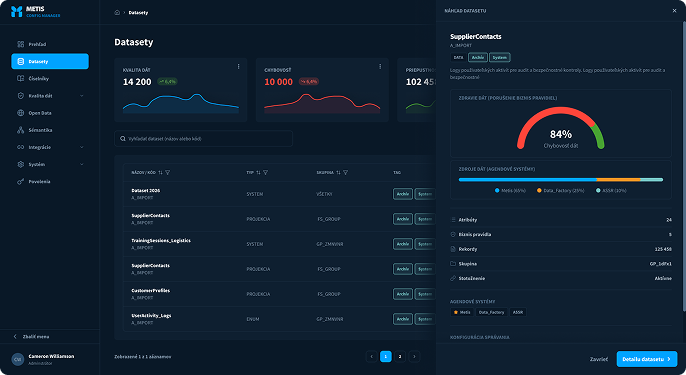Click the Biznis pravidlá row
Screen dimensions: 686x375
click(x=561, y=235)
